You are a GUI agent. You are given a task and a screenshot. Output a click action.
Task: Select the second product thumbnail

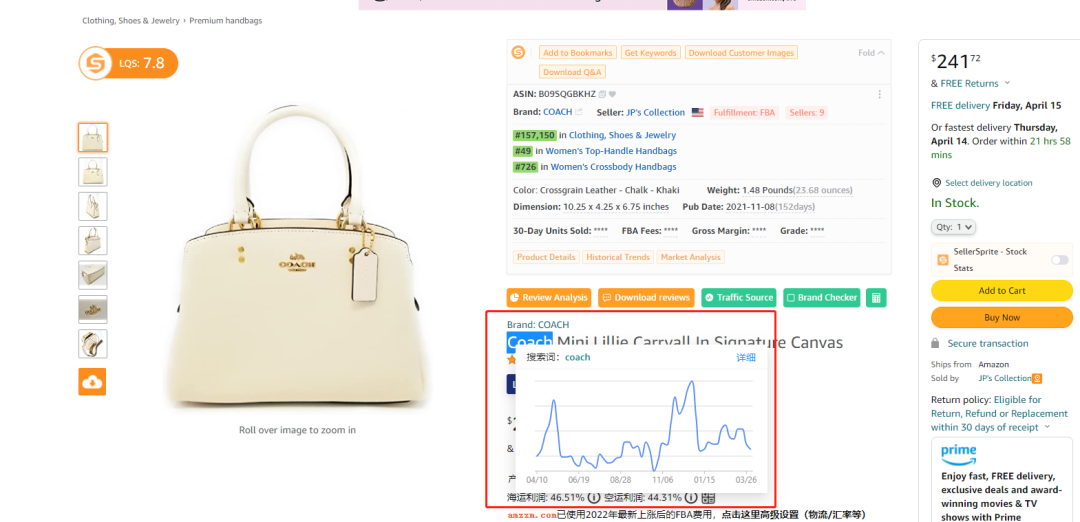pyautogui.click(x=92, y=172)
